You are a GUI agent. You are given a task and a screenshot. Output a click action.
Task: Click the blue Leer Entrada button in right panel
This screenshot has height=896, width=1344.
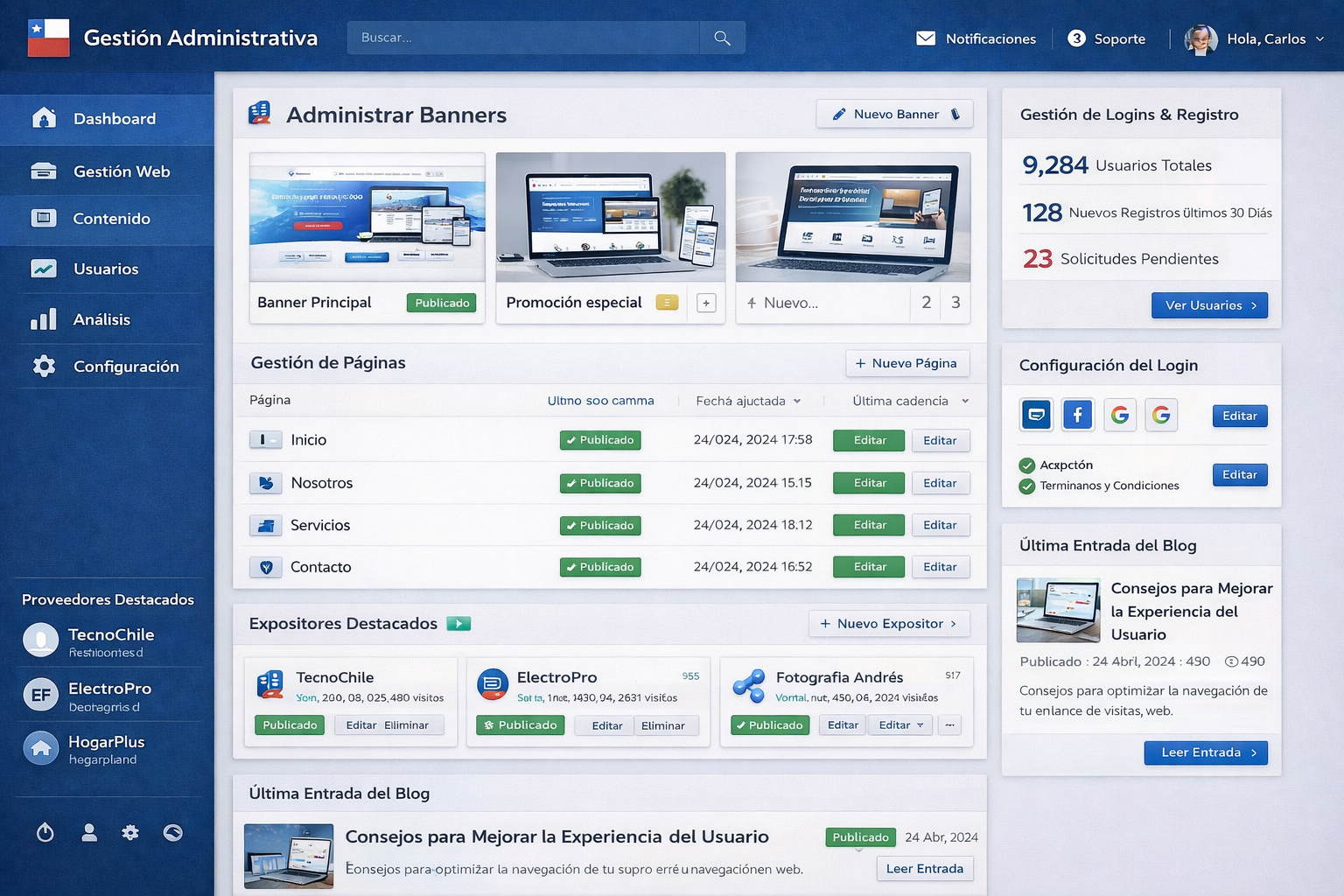(x=1206, y=752)
